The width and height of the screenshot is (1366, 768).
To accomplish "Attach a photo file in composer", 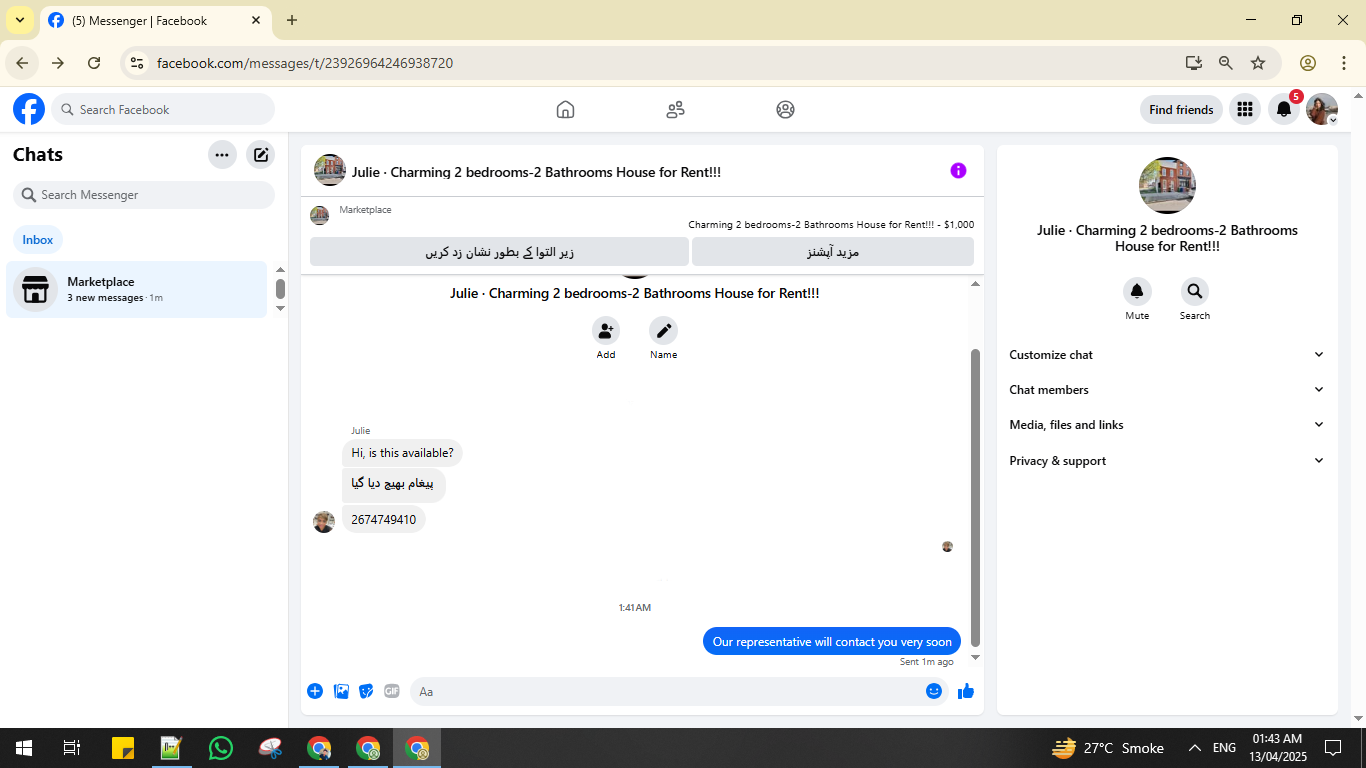I will coord(341,691).
